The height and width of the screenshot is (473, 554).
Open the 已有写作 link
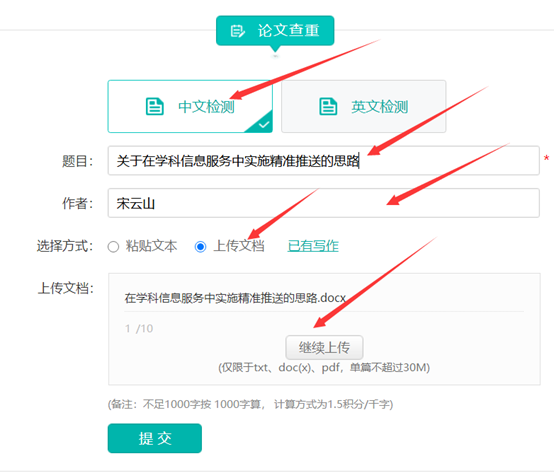point(313,246)
